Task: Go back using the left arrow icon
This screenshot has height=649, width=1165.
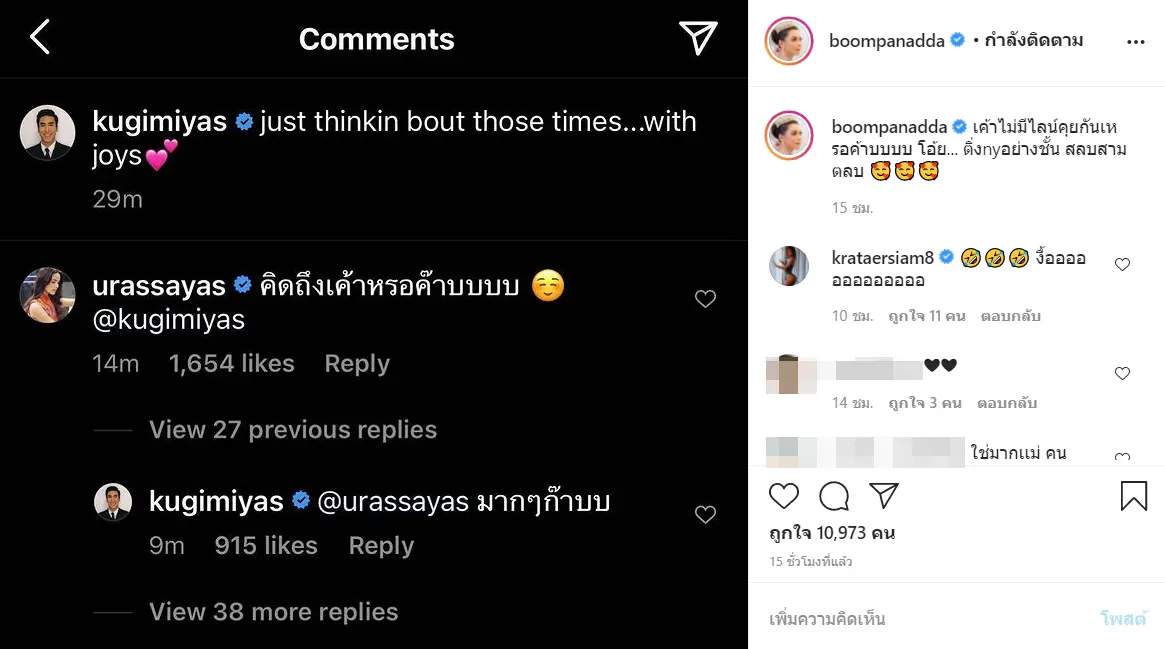Action: tap(40, 38)
